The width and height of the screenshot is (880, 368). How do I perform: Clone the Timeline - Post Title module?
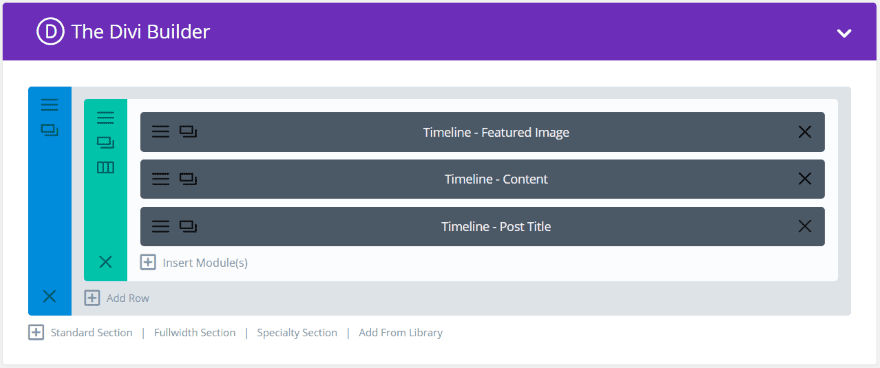(188, 226)
